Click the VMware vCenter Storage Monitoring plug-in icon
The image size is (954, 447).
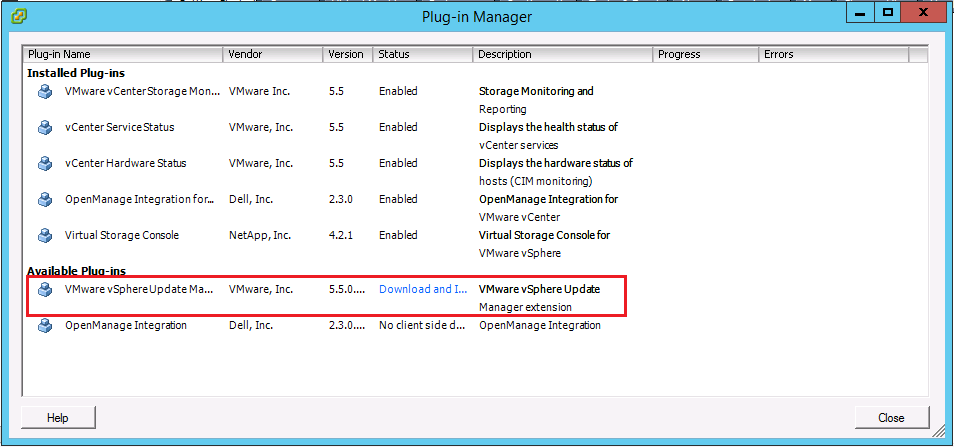[44, 92]
